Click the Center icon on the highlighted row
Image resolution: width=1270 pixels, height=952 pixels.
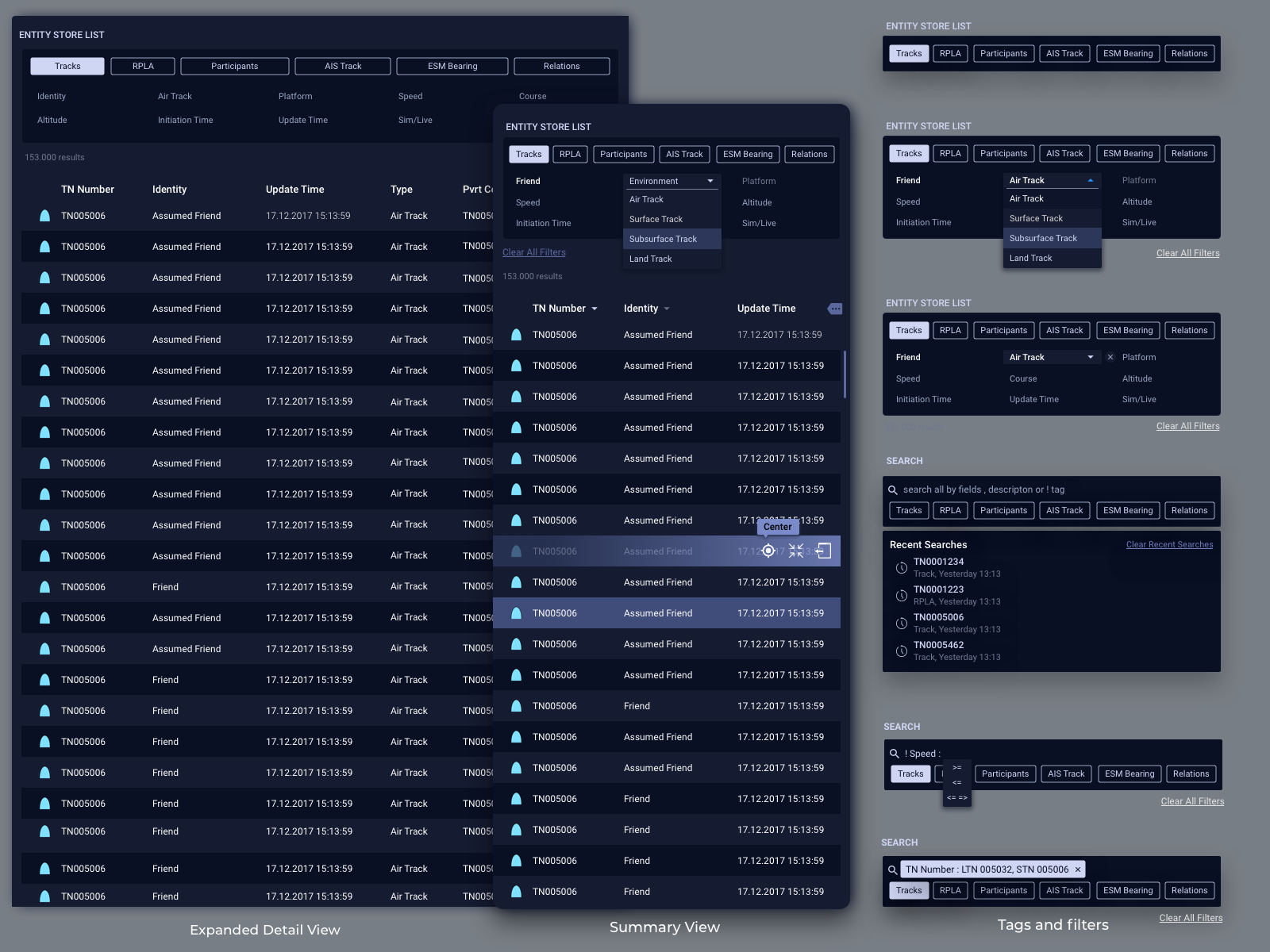768,551
